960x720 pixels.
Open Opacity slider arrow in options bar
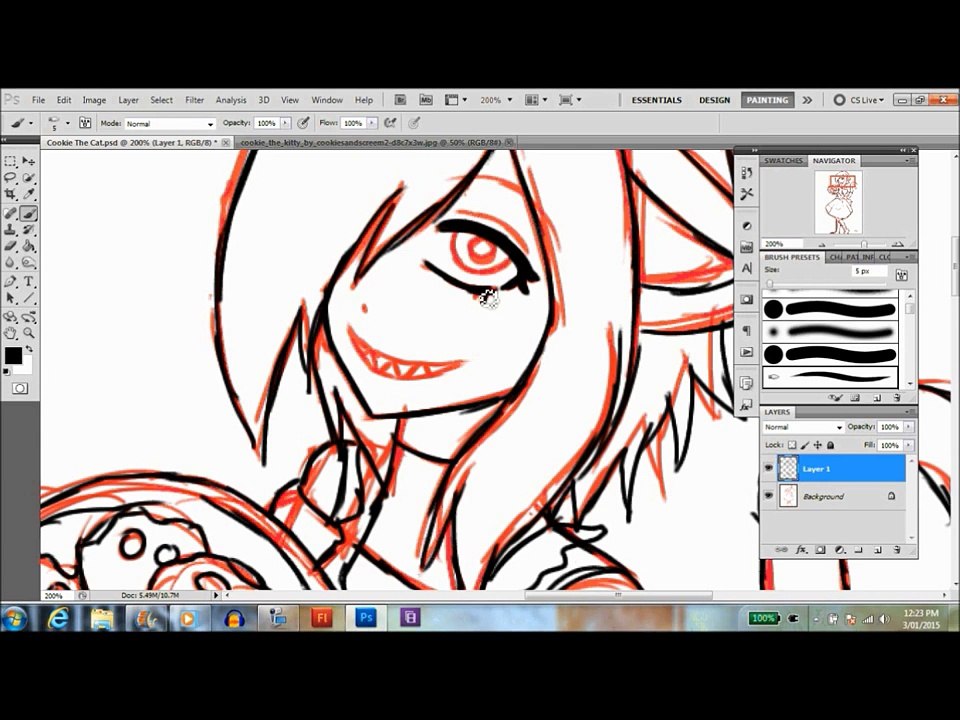pos(285,123)
